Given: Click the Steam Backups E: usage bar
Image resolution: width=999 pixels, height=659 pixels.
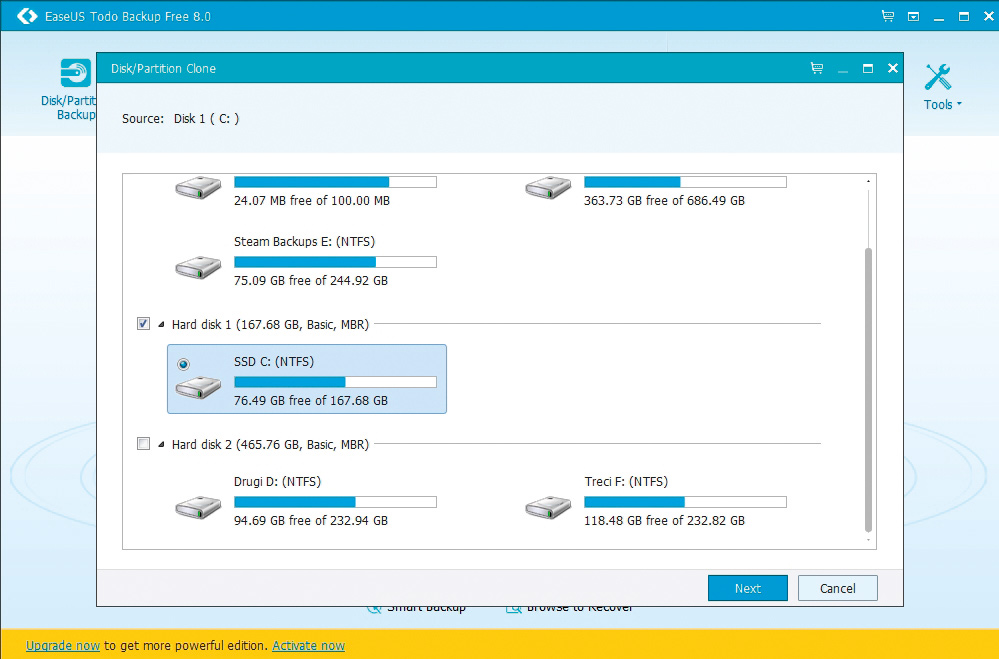Looking at the screenshot, I should [x=335, y=262].
